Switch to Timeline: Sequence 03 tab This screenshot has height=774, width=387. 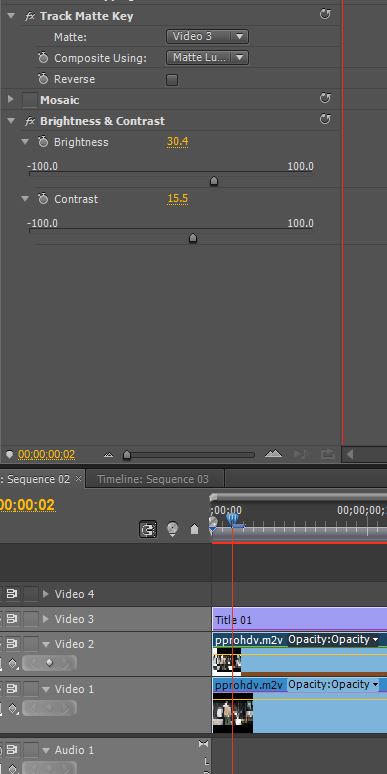[x=153, y=479]
